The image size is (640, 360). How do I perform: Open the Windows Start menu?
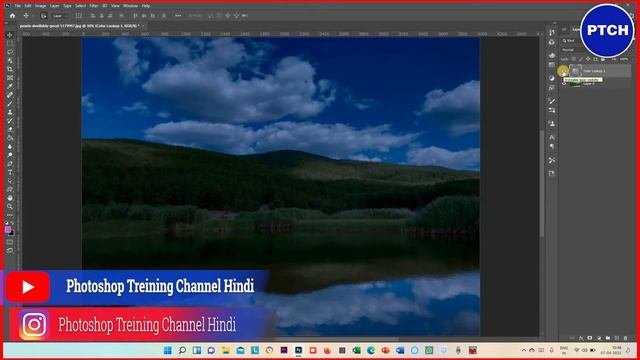[x=168, y=350]
